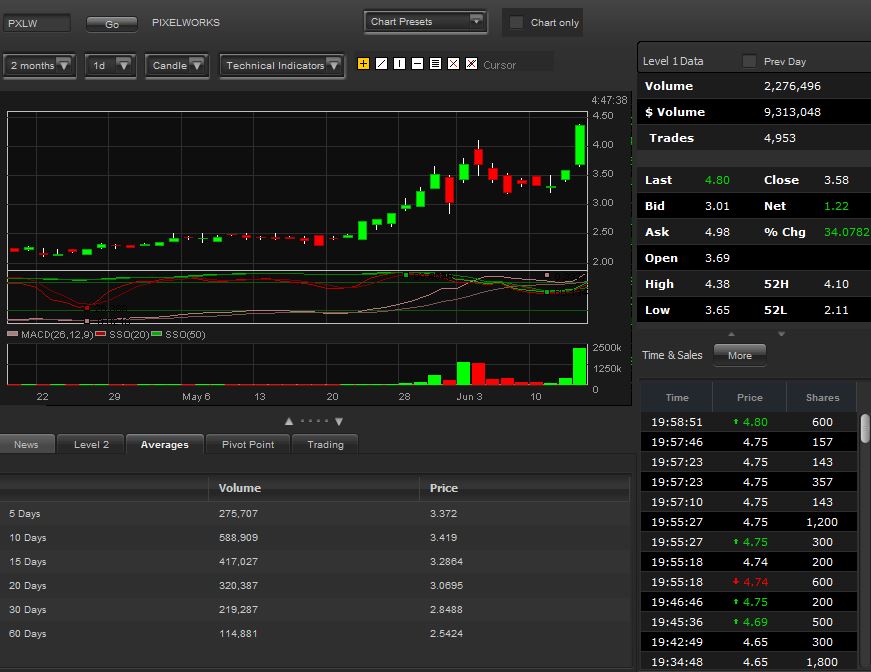Click the 19:46:46 trade row
Screen dimensions: 871x672
point(748,602)
